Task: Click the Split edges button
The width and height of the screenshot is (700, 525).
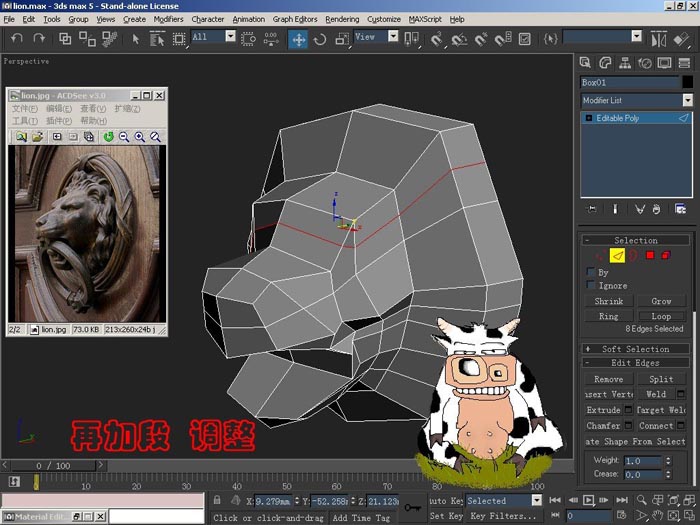Action: (x=661, y=379)
